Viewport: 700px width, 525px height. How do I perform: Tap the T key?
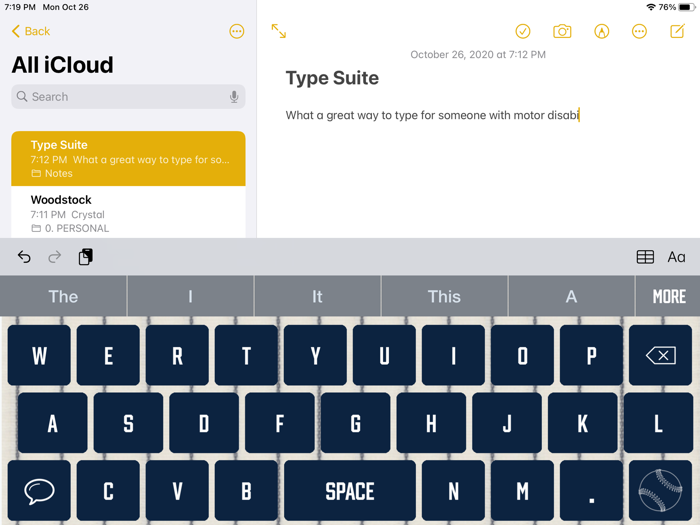pos(246,355)
